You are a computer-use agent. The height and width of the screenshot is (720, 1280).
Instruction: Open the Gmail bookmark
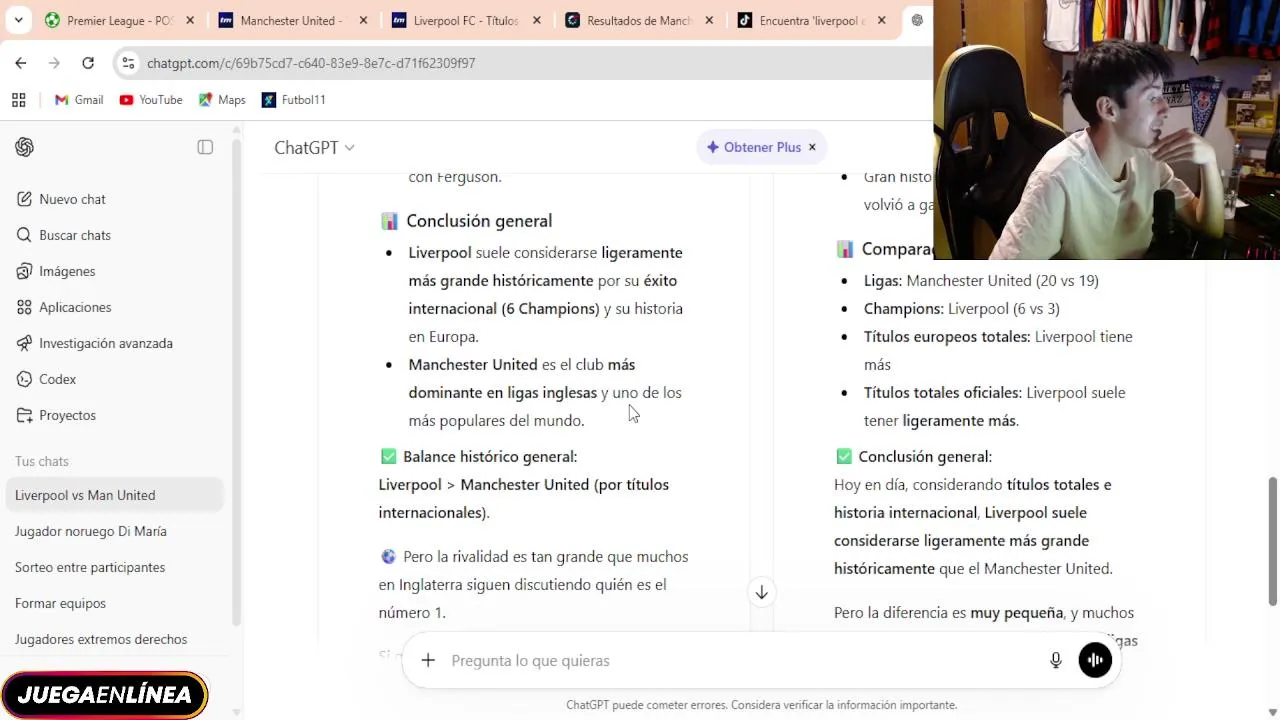pyautogui.click(x=79, y=100)
